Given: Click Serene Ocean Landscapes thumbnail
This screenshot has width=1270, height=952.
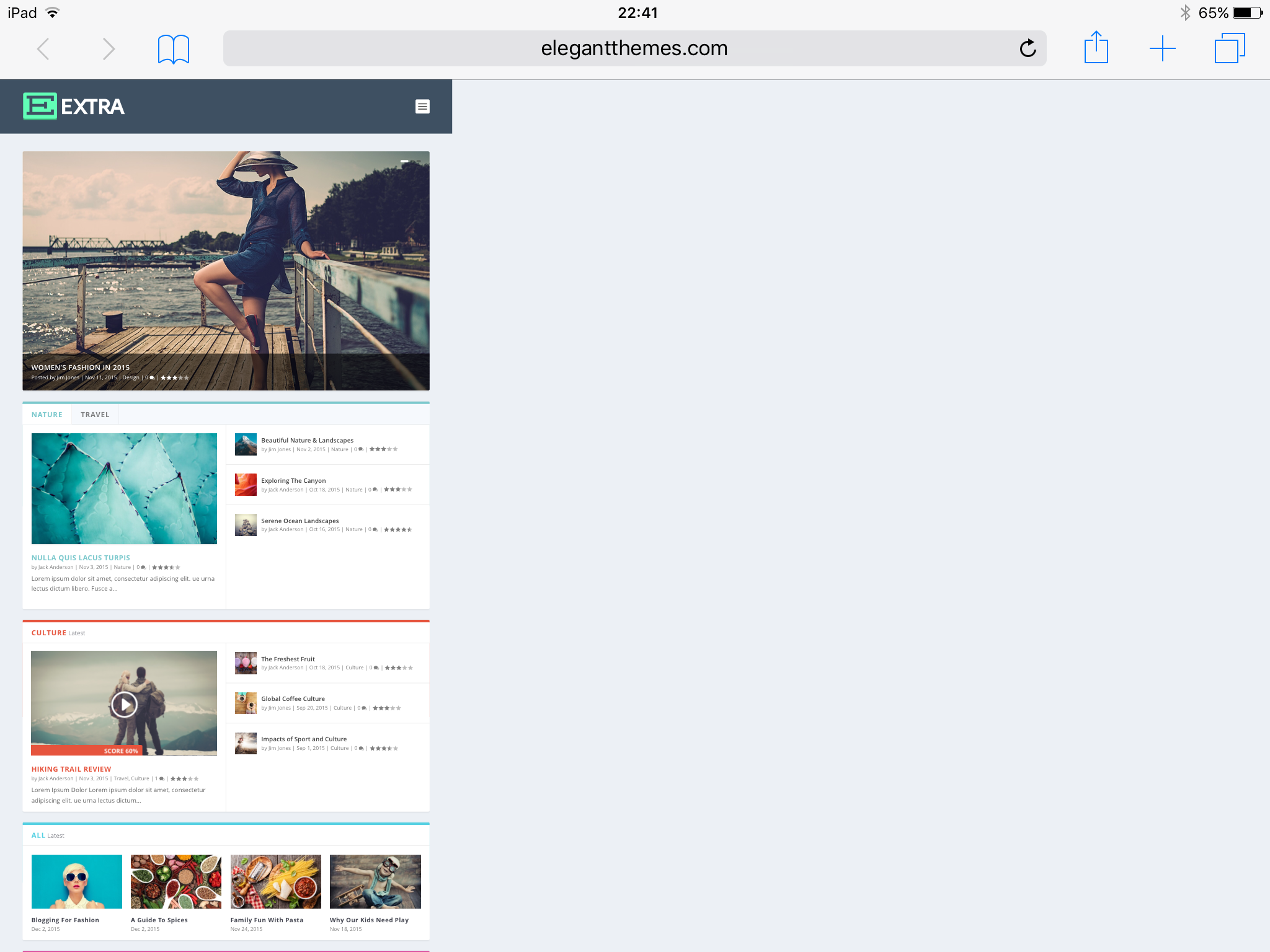Looking at the screenshot, I should tap(246, 525).
